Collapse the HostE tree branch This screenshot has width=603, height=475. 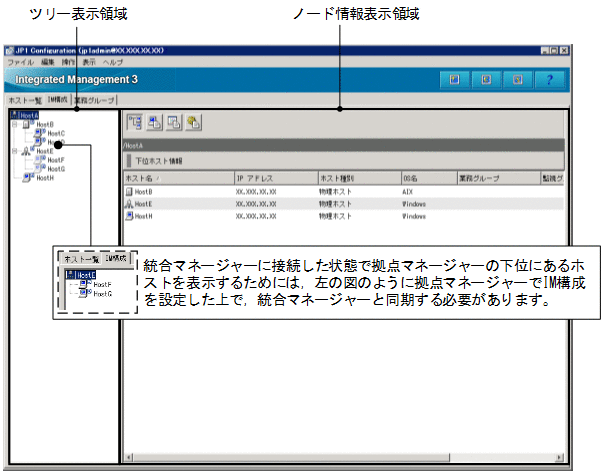pyautogui.click(x=15, y=151)
